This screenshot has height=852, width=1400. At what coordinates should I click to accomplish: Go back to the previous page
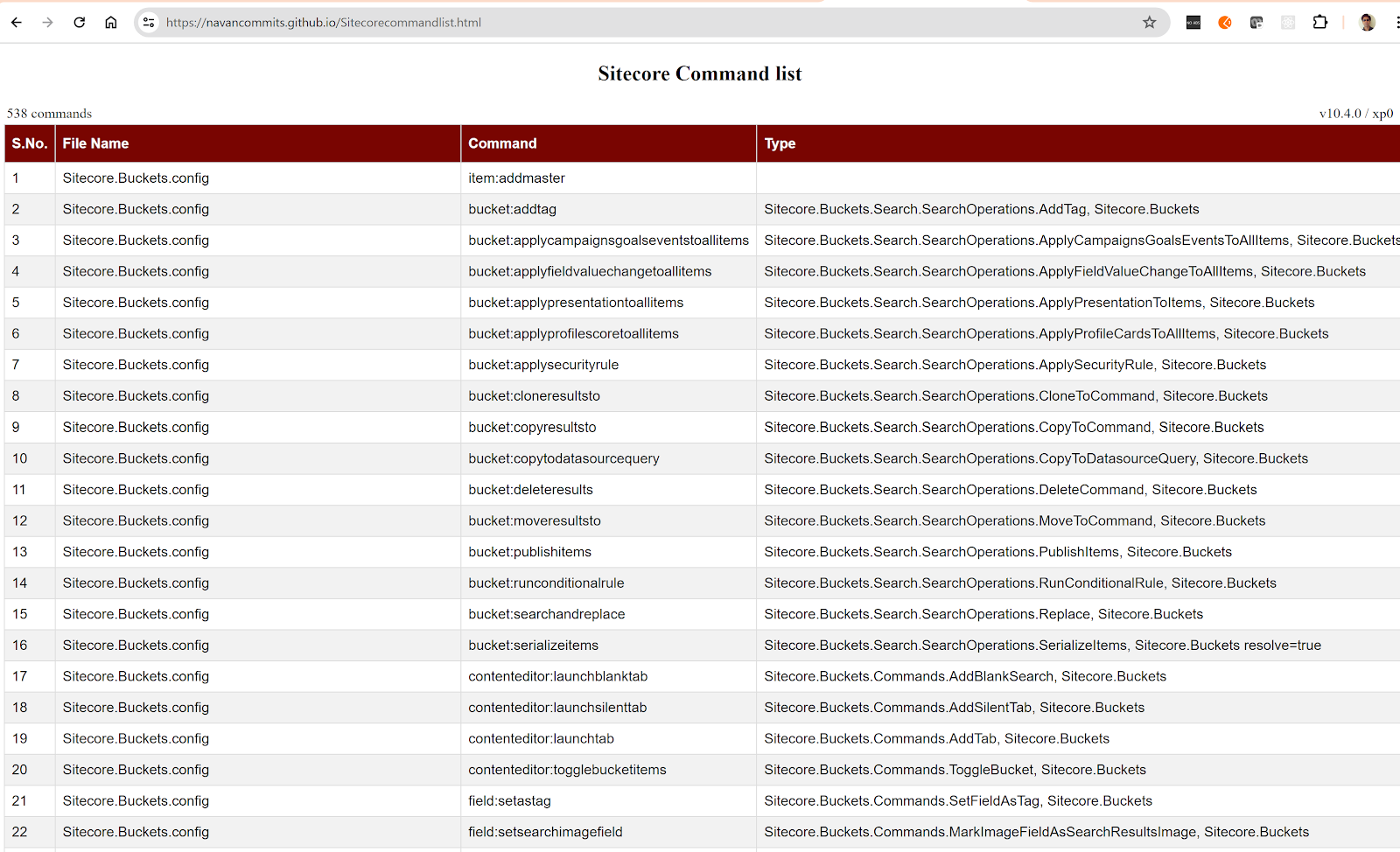coord(17,23)
